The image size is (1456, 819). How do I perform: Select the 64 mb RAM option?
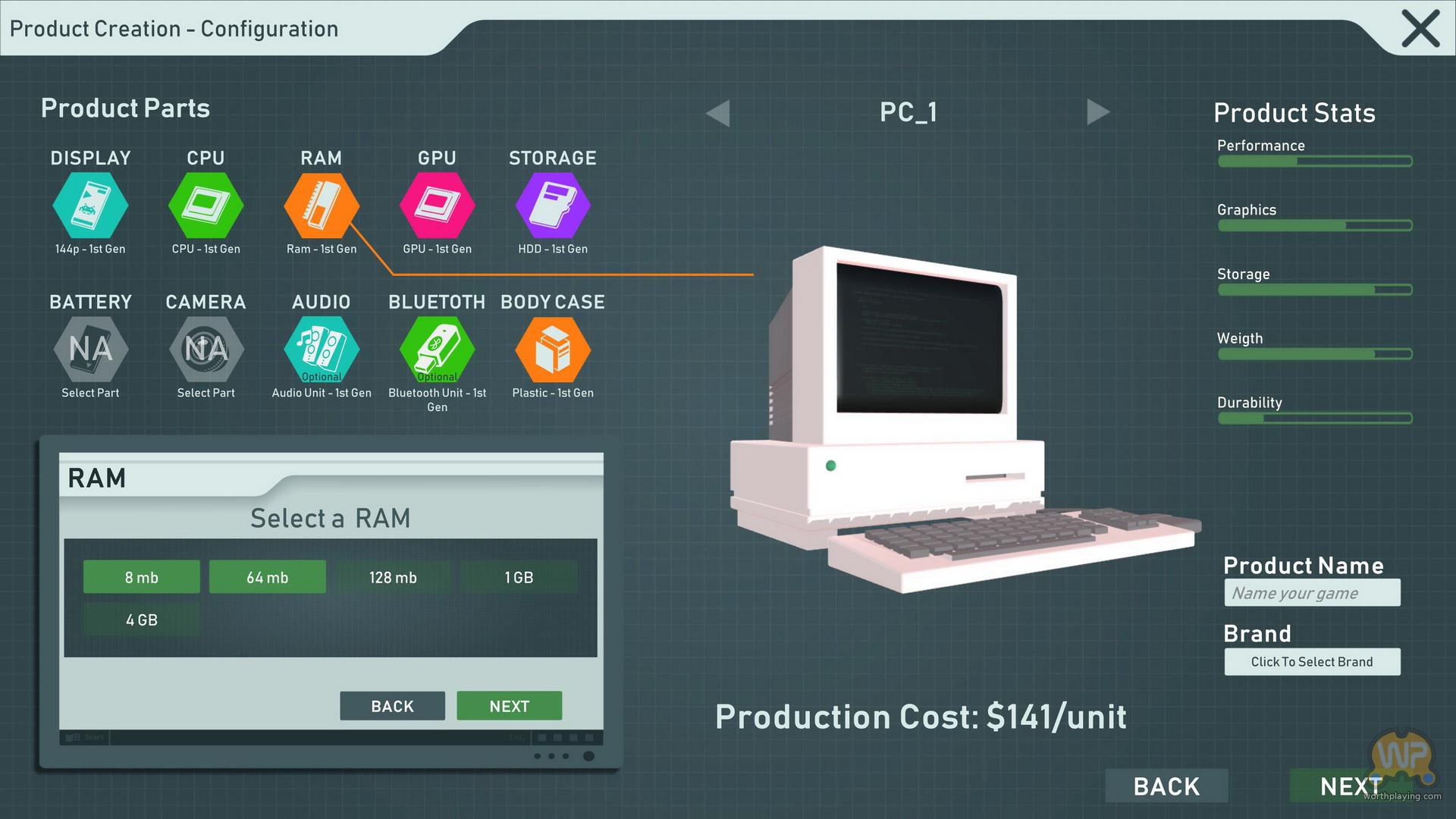267,577
